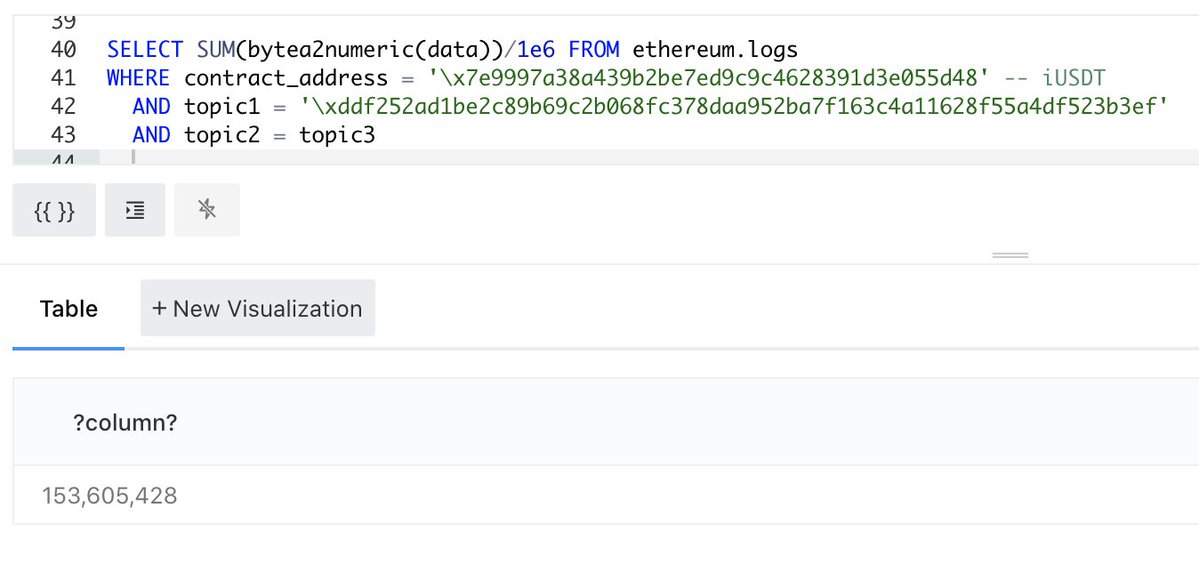Click topic3 at end of line 43

[x=337, y=135]
